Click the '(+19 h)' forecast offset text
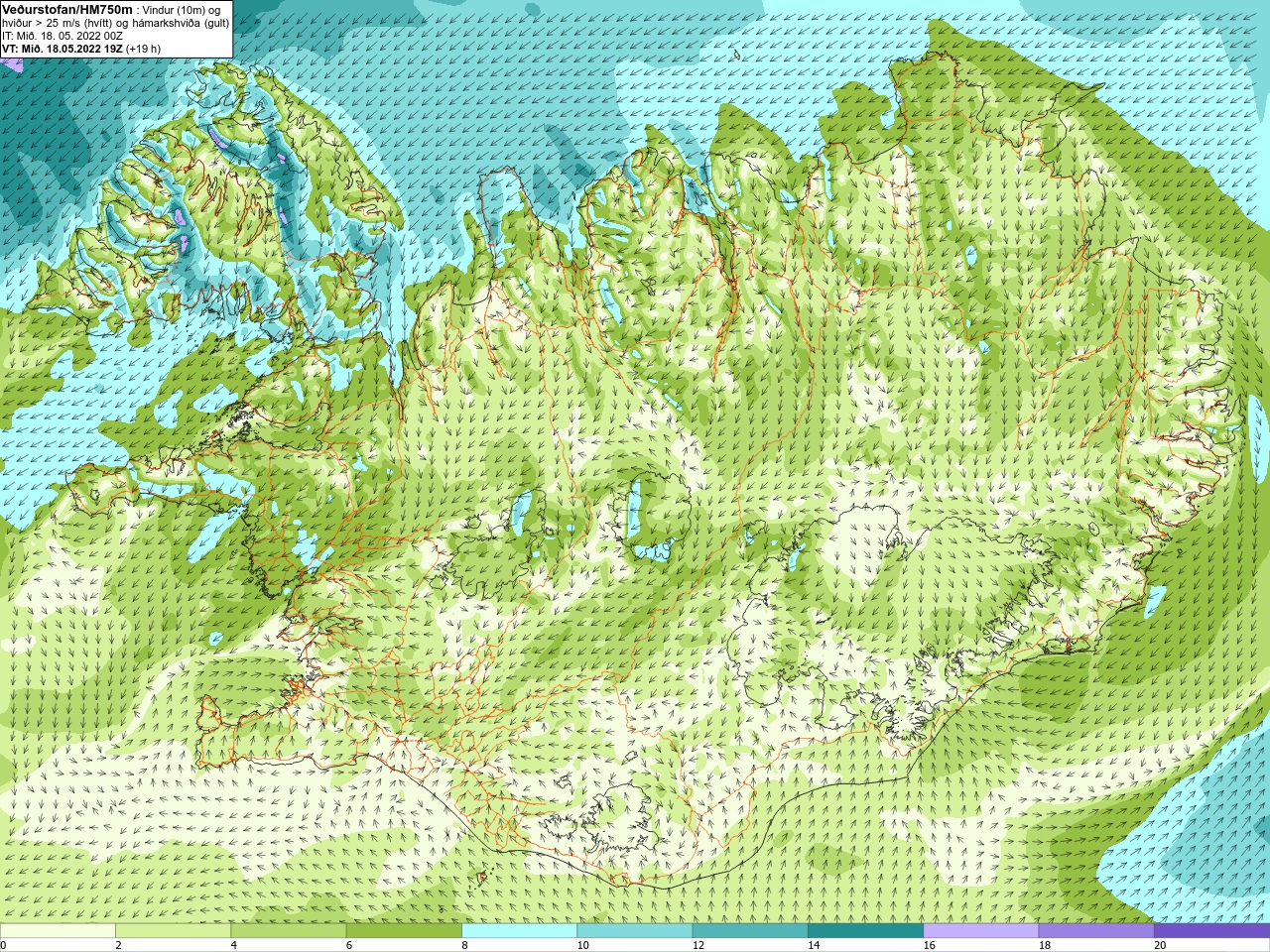The width and height of the screenshot is (1270, 952). (144, 49)
